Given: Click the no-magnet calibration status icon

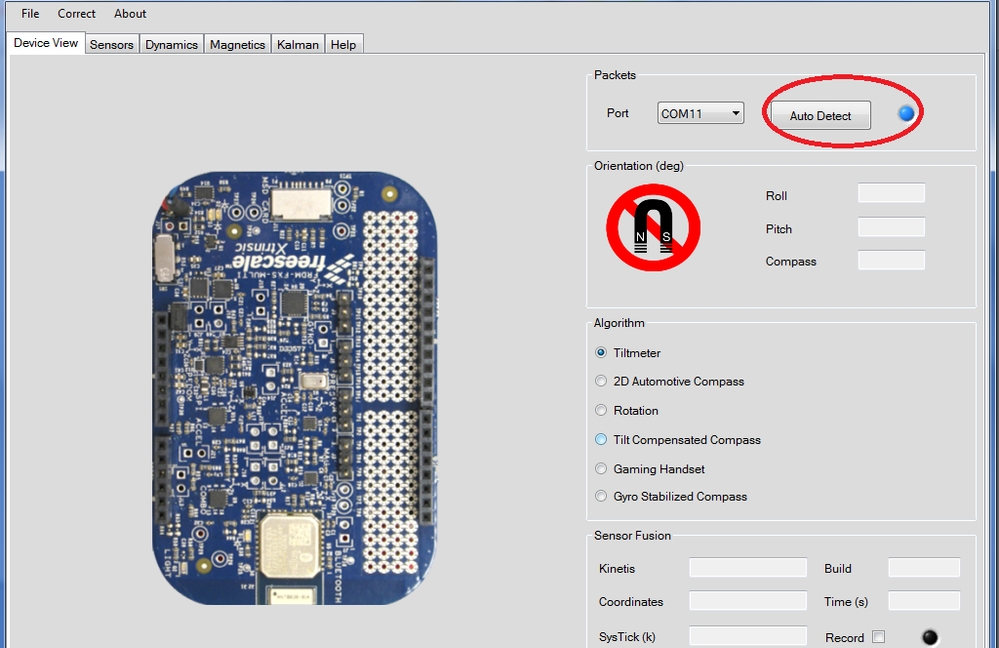Looking at the screenshot, I should 653,227.
